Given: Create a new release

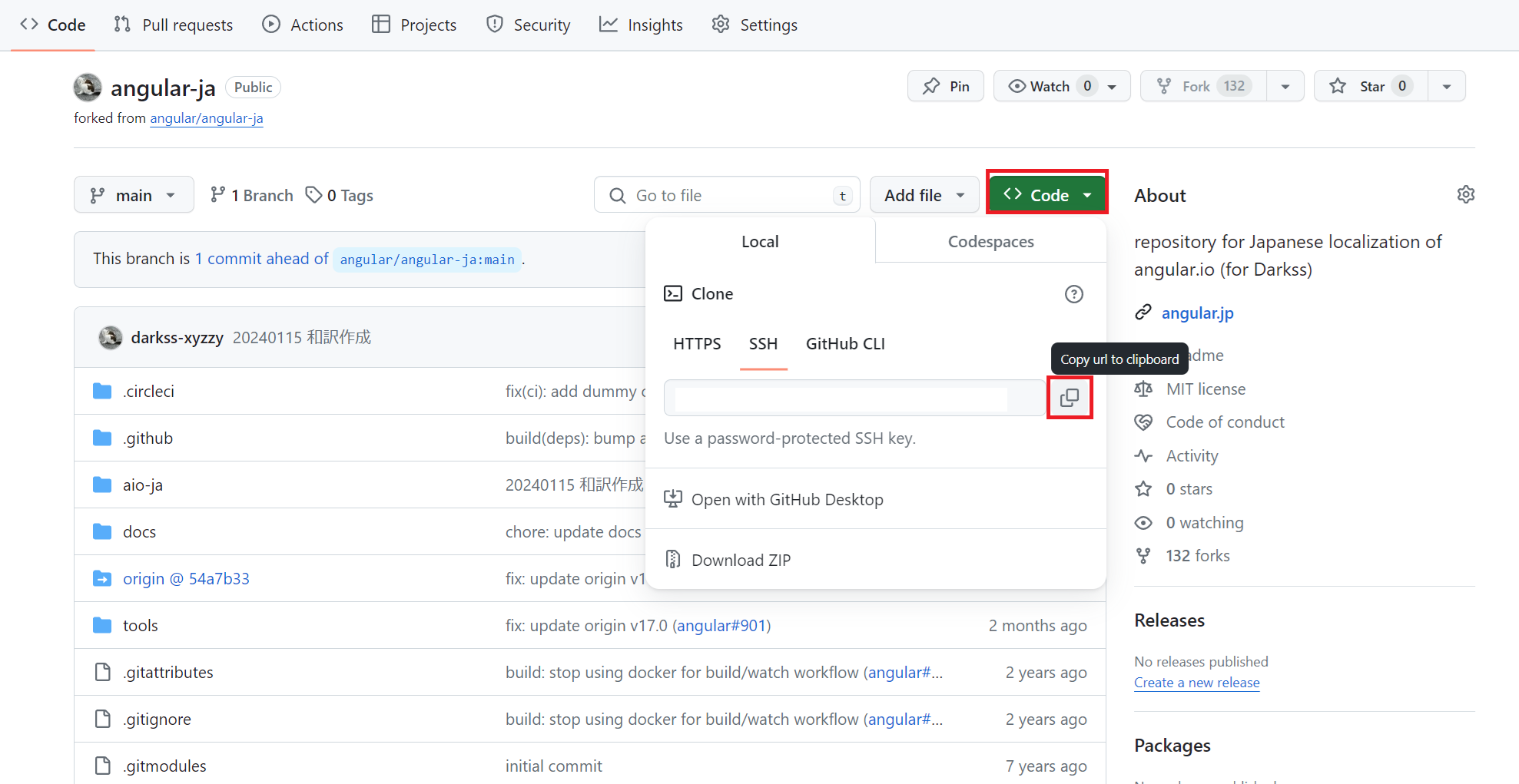Looking at the screenshot, I should tap(1196, 683).
